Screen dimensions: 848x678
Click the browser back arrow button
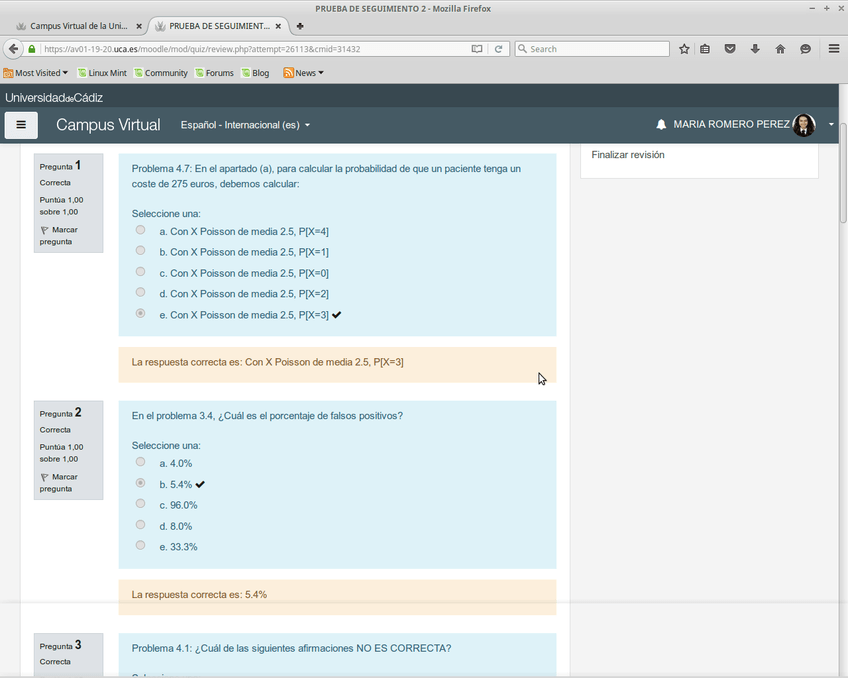pos(14,49)
